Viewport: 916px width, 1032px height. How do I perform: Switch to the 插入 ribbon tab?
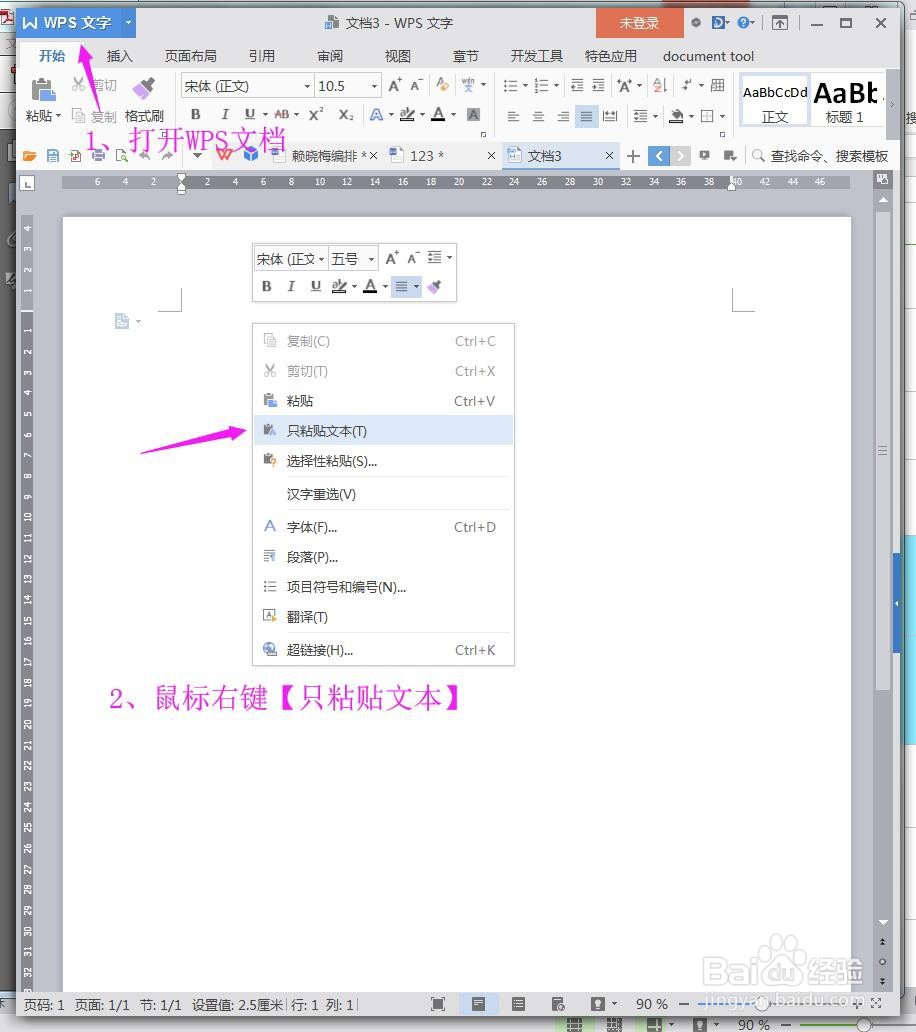pyautogui.click(x=119, y=57)
